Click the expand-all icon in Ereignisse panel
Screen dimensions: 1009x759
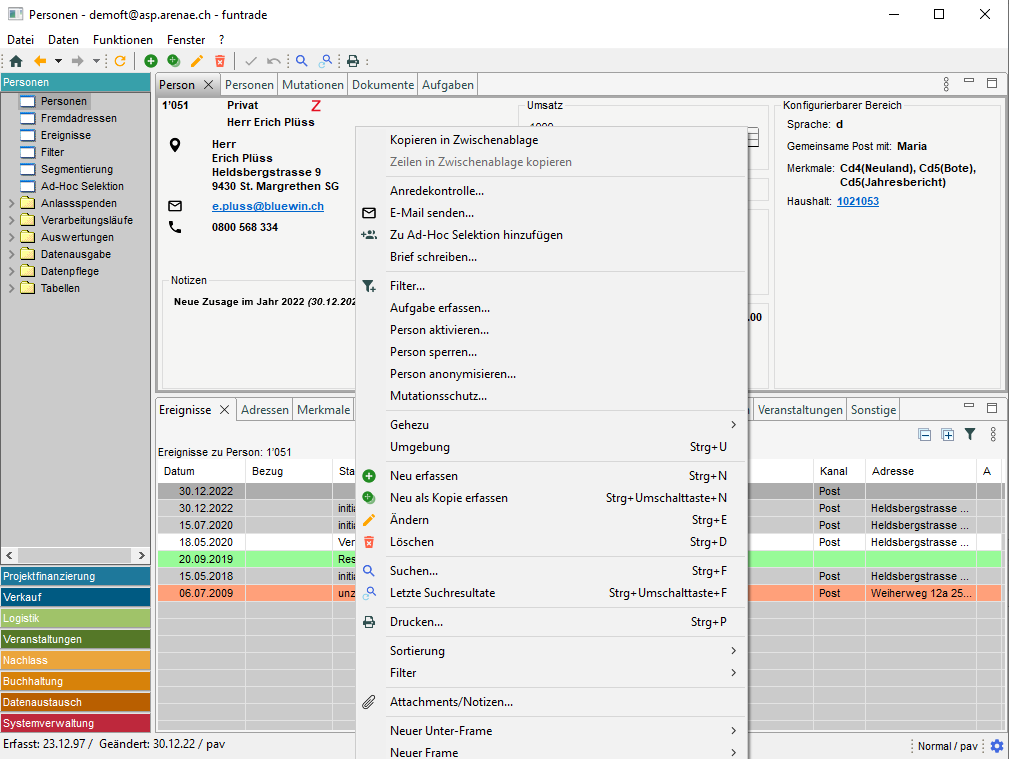click(947, 435)
